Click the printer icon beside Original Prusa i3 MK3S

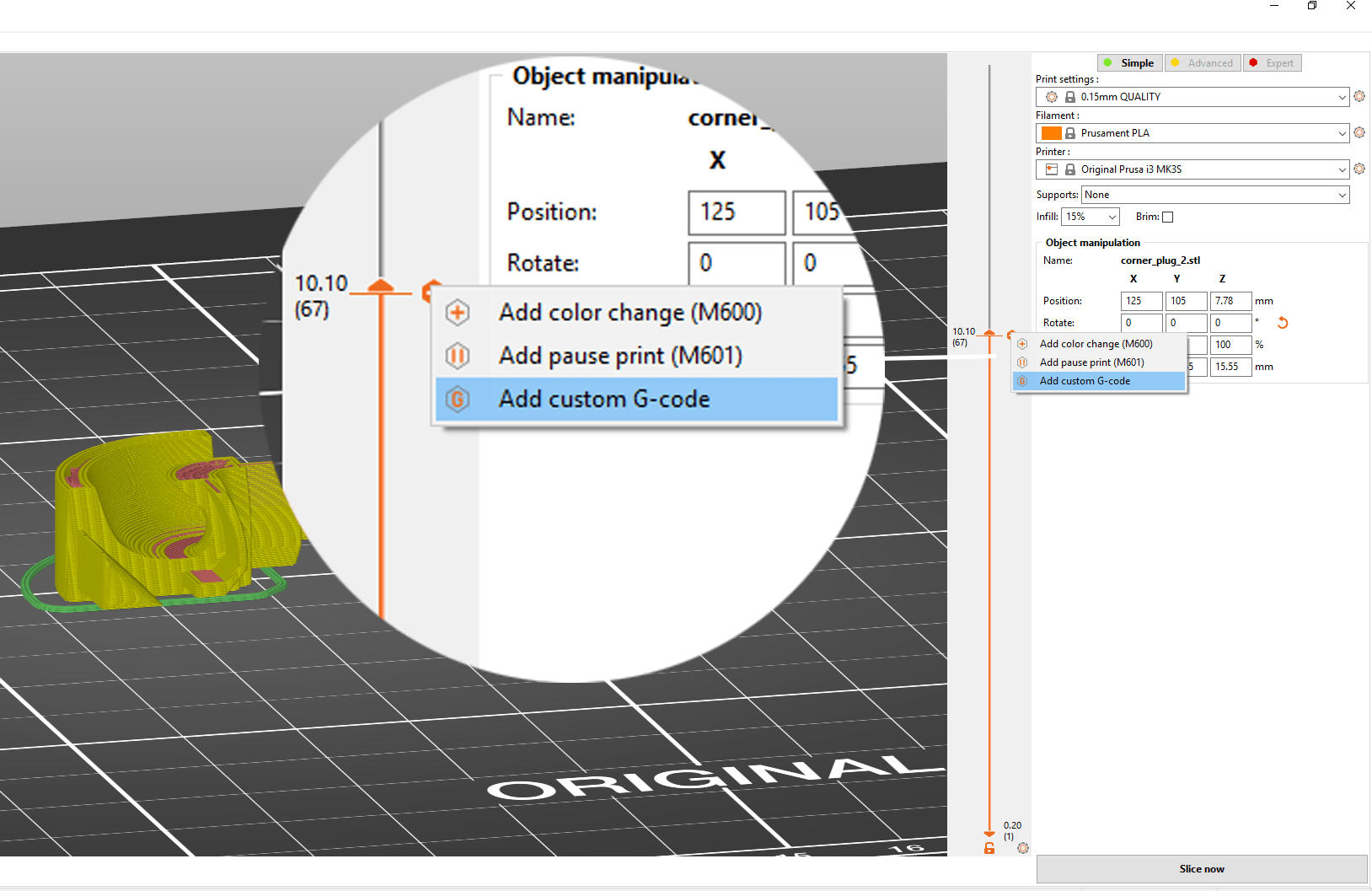click(1052, 169)
